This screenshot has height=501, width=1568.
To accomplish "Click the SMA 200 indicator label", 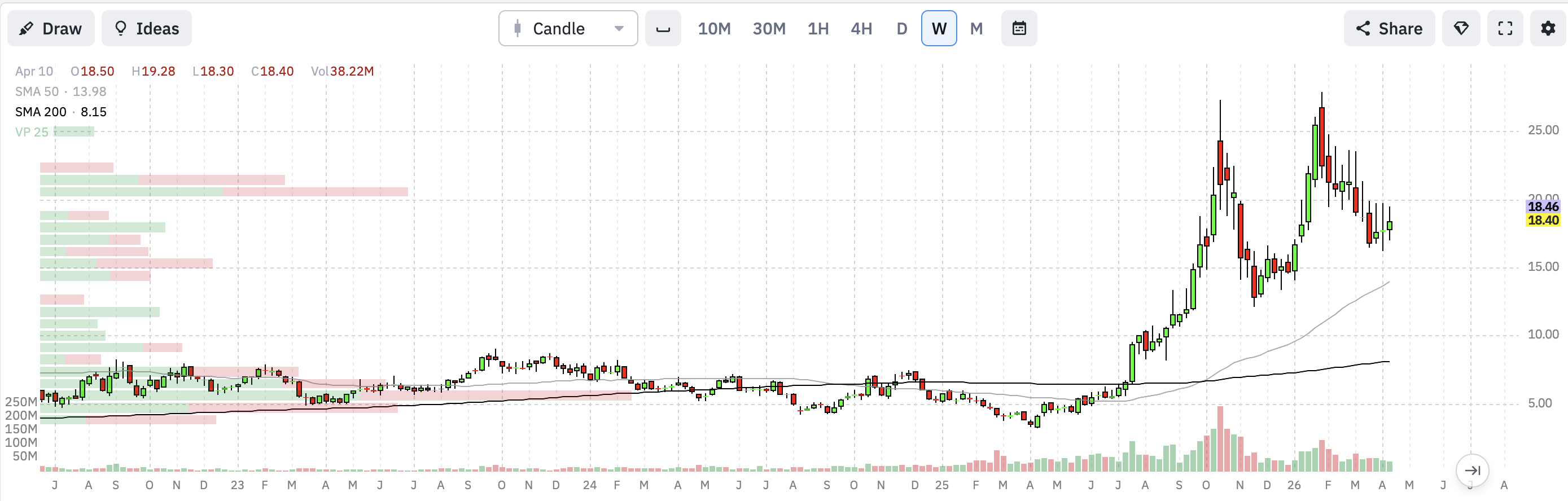I will [x=61, y=111].
